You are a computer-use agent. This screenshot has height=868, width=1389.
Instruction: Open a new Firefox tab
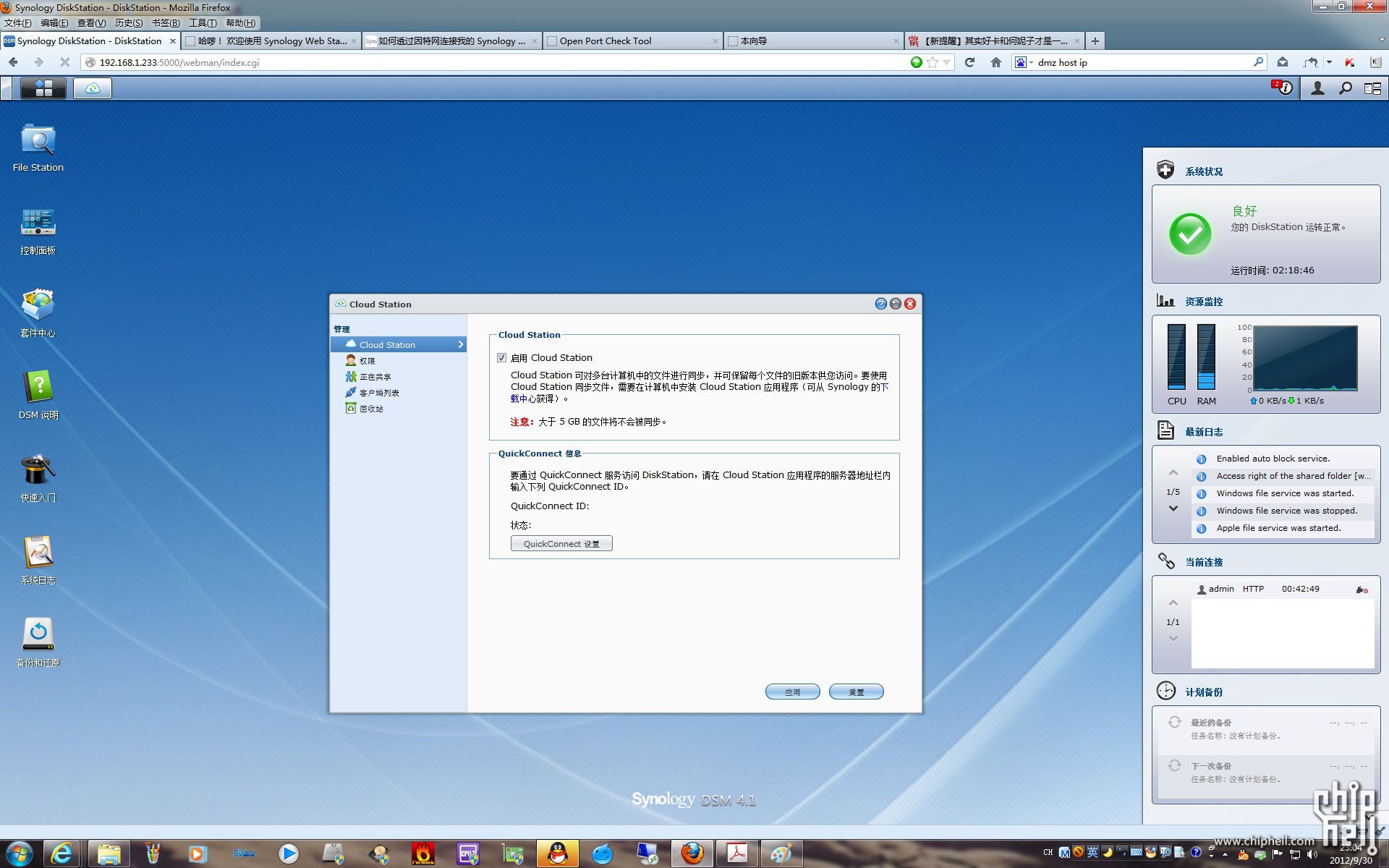point(1095,41)
